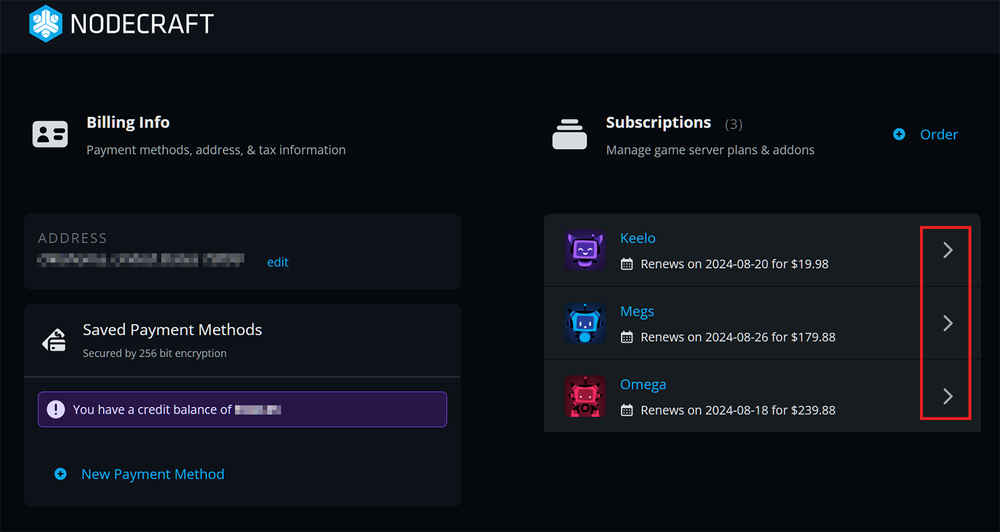Select the blue Megs robot avatar
This screenshot has height=532, width=1000.
tap(584, 324)
